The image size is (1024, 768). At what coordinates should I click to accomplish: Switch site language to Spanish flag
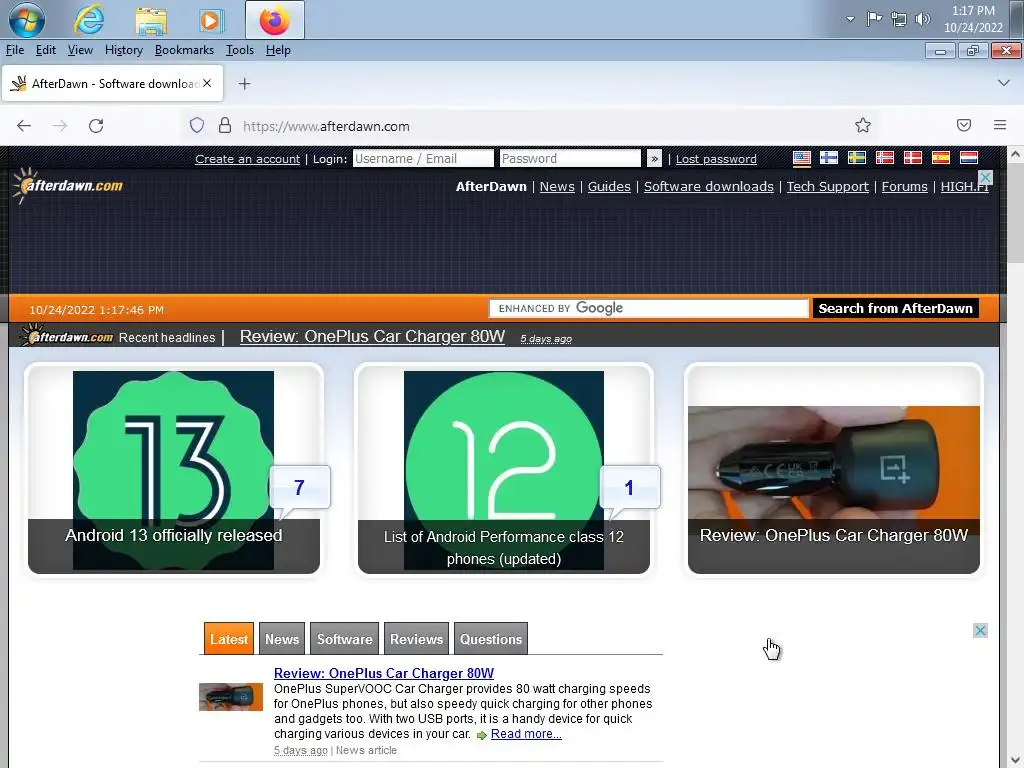(940, 158)
